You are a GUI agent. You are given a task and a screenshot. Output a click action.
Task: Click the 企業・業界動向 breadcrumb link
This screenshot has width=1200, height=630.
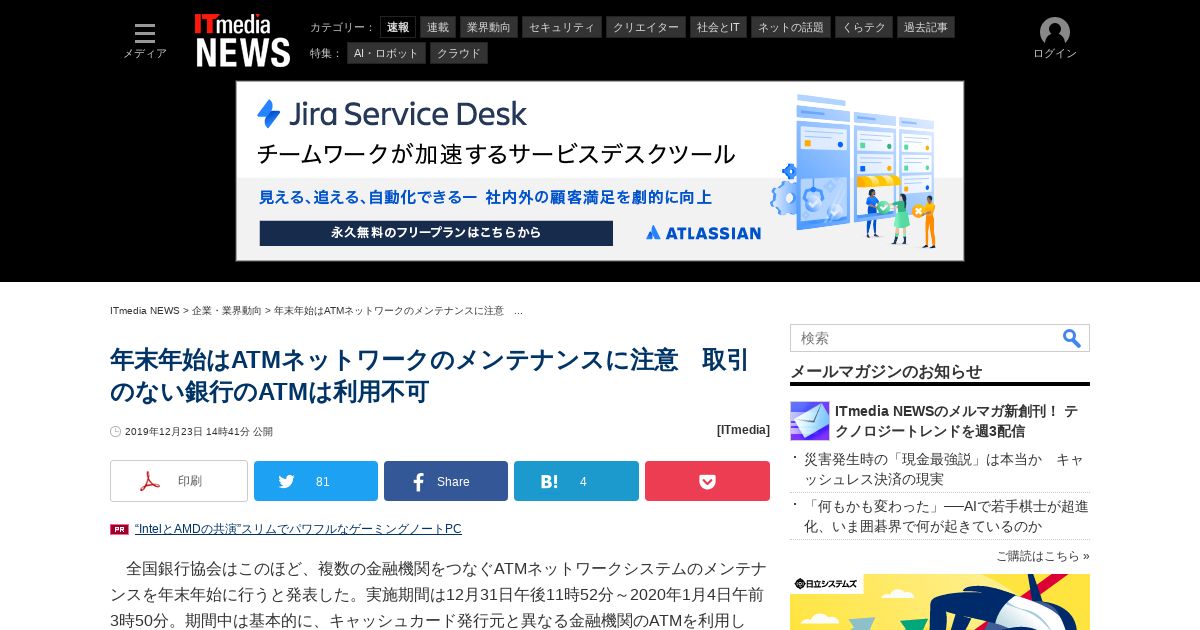click(x=227, y=311)
